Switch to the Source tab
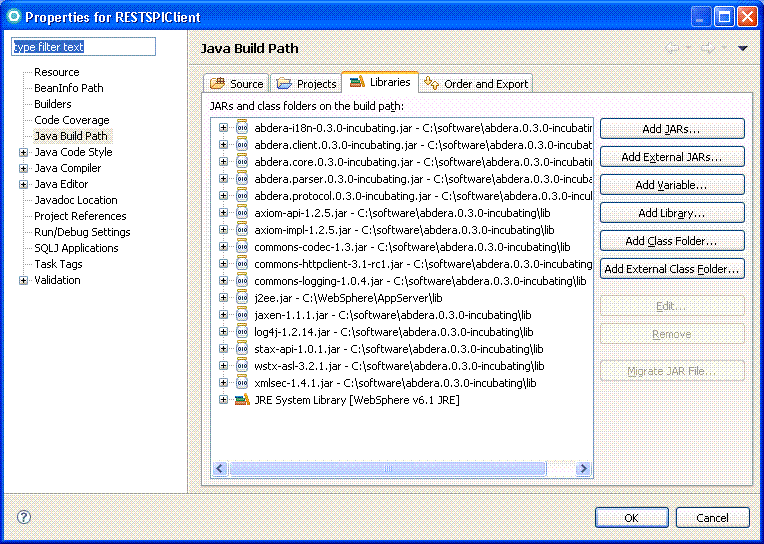The width and height of the screenshot is (764, 544). click(236, 83)
